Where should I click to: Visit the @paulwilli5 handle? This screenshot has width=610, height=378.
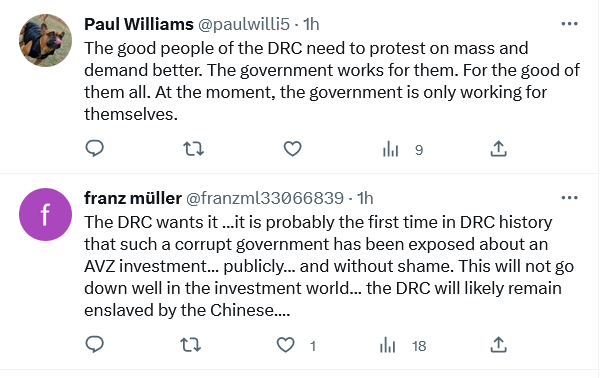pos(244,24)
